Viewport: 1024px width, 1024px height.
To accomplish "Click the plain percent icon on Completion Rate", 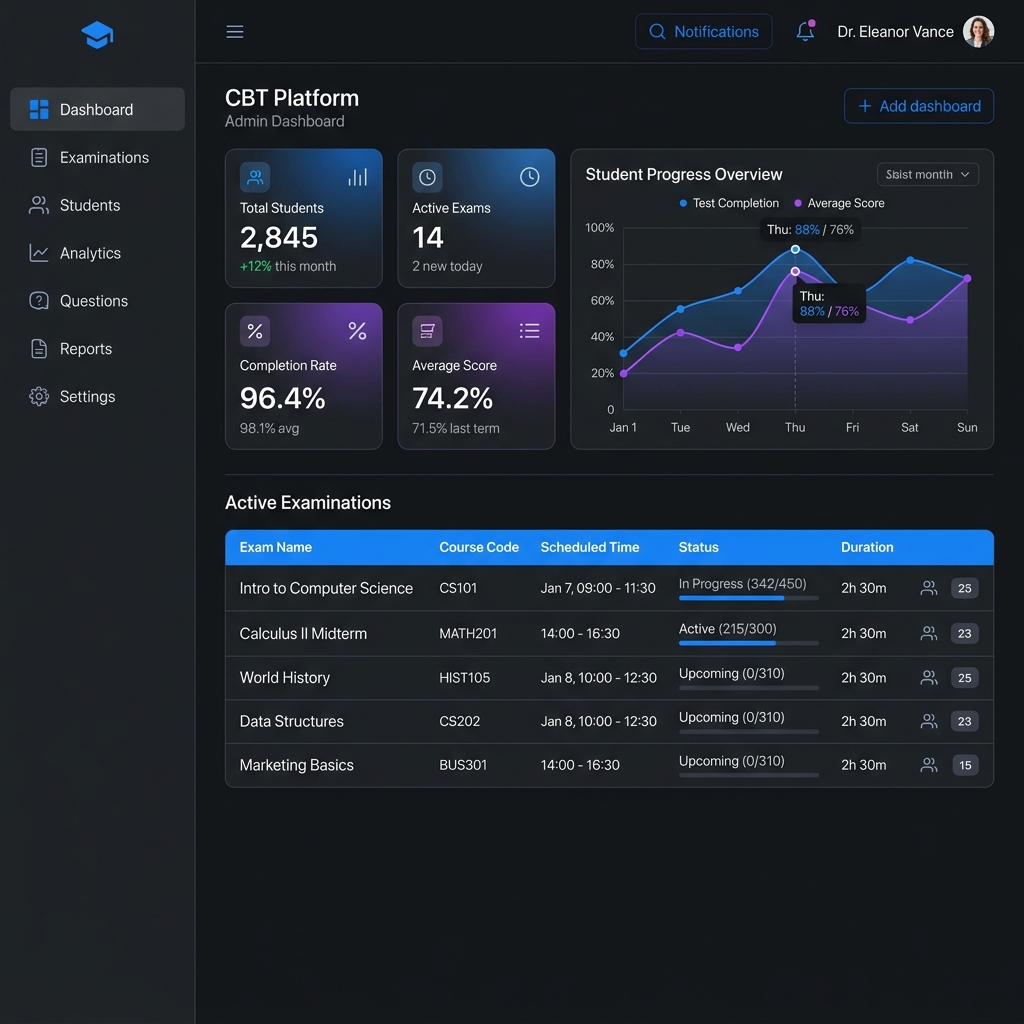I will [357, 331].
